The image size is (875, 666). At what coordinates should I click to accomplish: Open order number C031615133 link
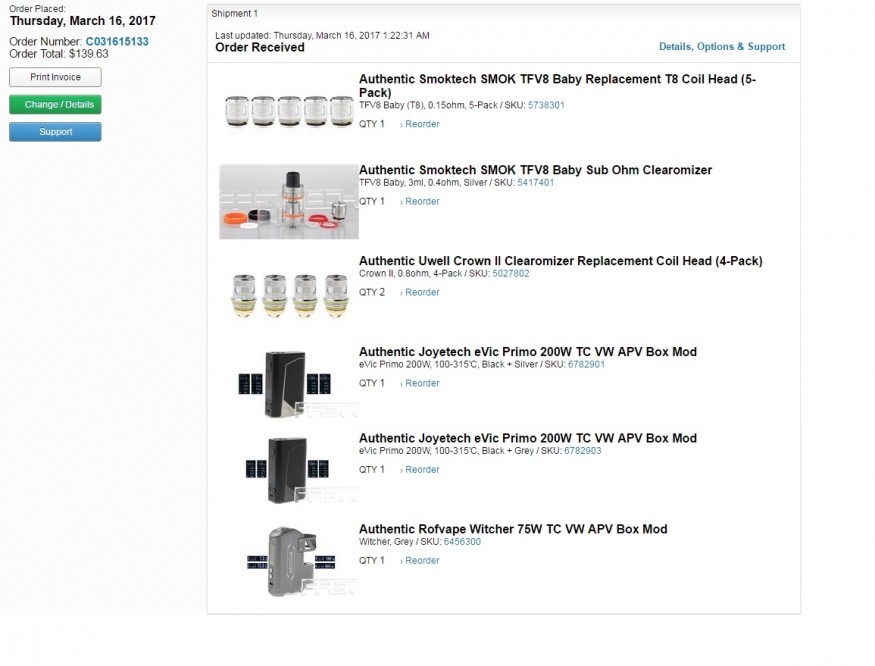[x=117, y=42]
